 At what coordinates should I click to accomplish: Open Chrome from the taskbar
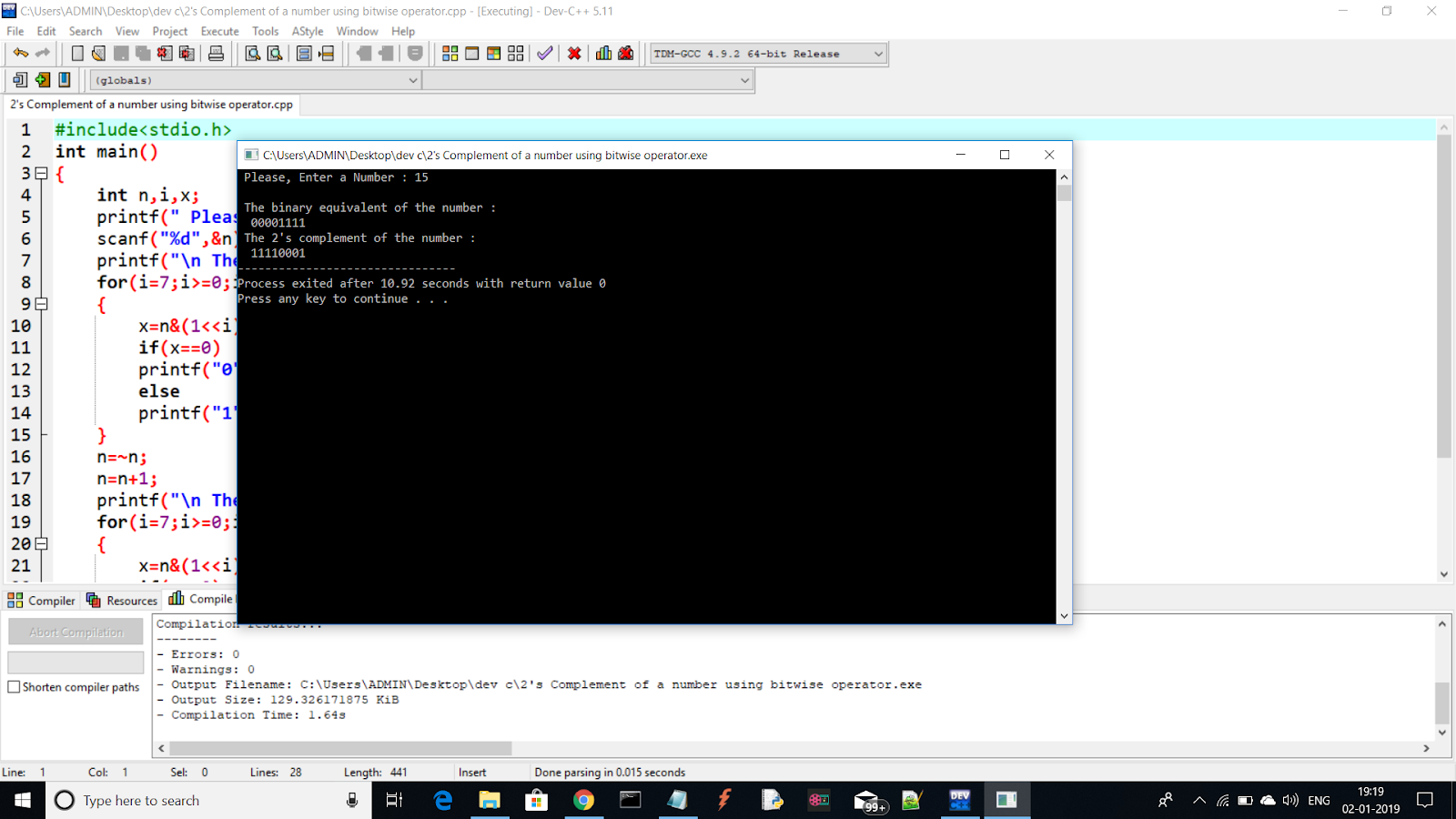(x=583, y=800)
